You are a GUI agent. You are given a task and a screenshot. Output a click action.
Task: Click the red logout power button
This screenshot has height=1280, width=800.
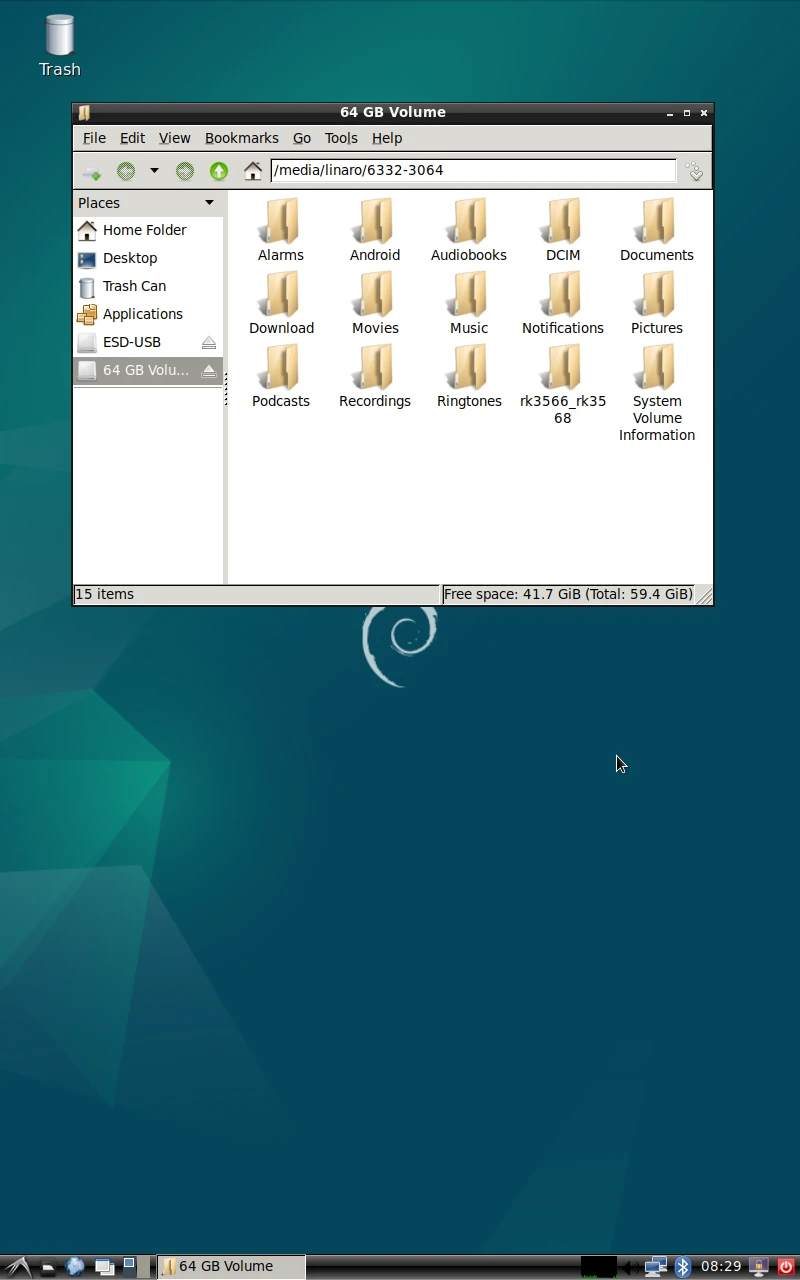point(786,1267)
